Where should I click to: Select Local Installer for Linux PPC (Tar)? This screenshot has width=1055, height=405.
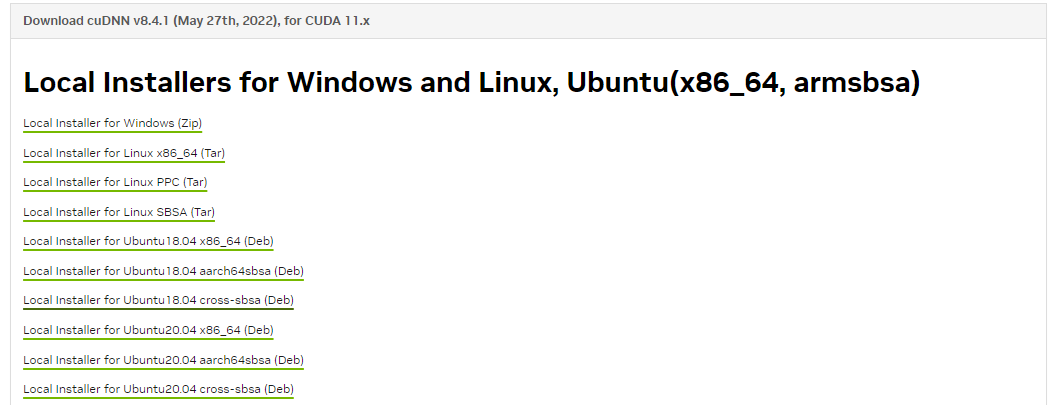[115, 182]
